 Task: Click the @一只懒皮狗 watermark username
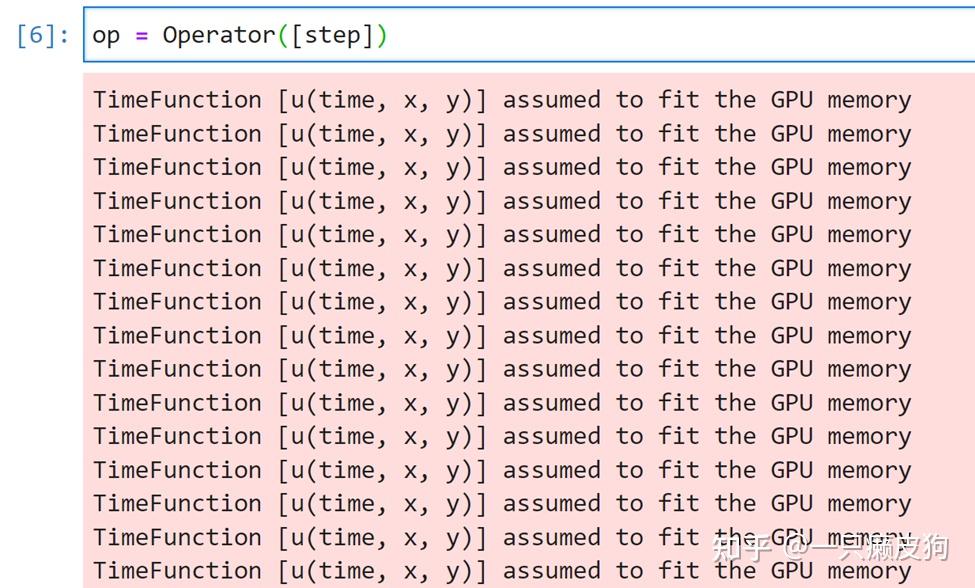pyautogui.click(x=866, y=547)
